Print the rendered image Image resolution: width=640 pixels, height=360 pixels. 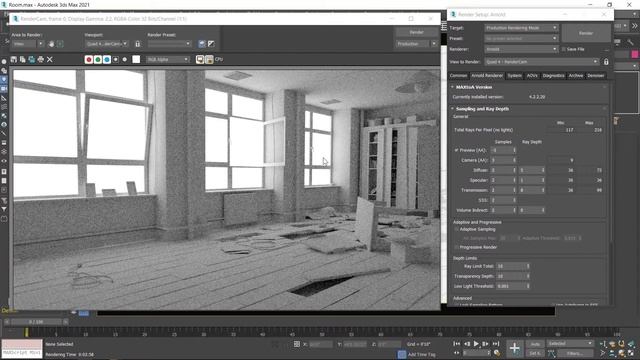tap(40, 60)
